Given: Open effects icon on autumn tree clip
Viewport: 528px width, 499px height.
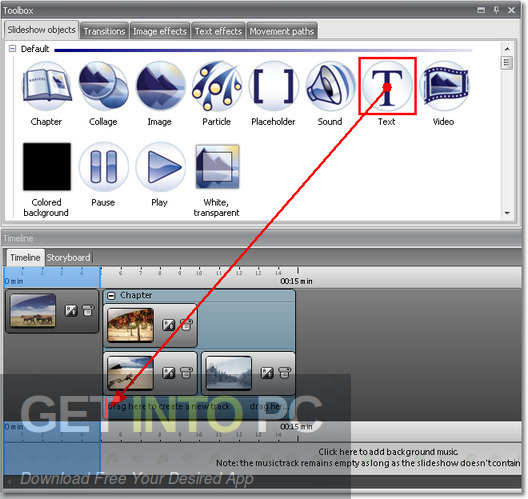Looking at the screenshot, I should click(x=168, y=325).
